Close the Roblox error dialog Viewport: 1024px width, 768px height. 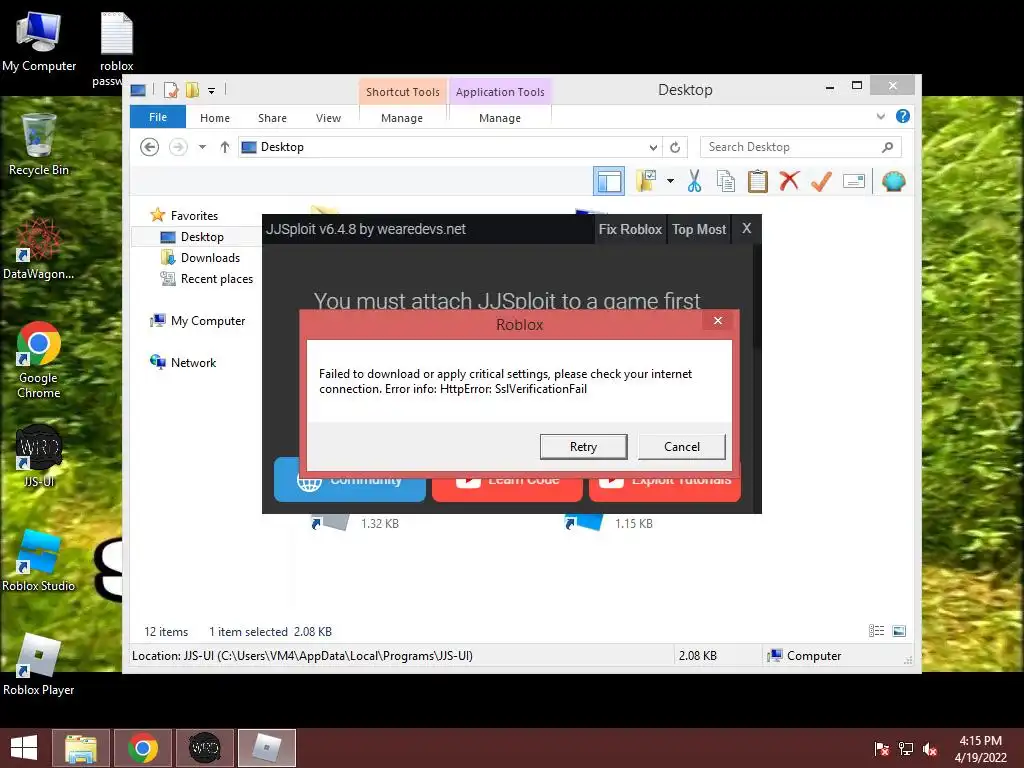coord(718,321)
